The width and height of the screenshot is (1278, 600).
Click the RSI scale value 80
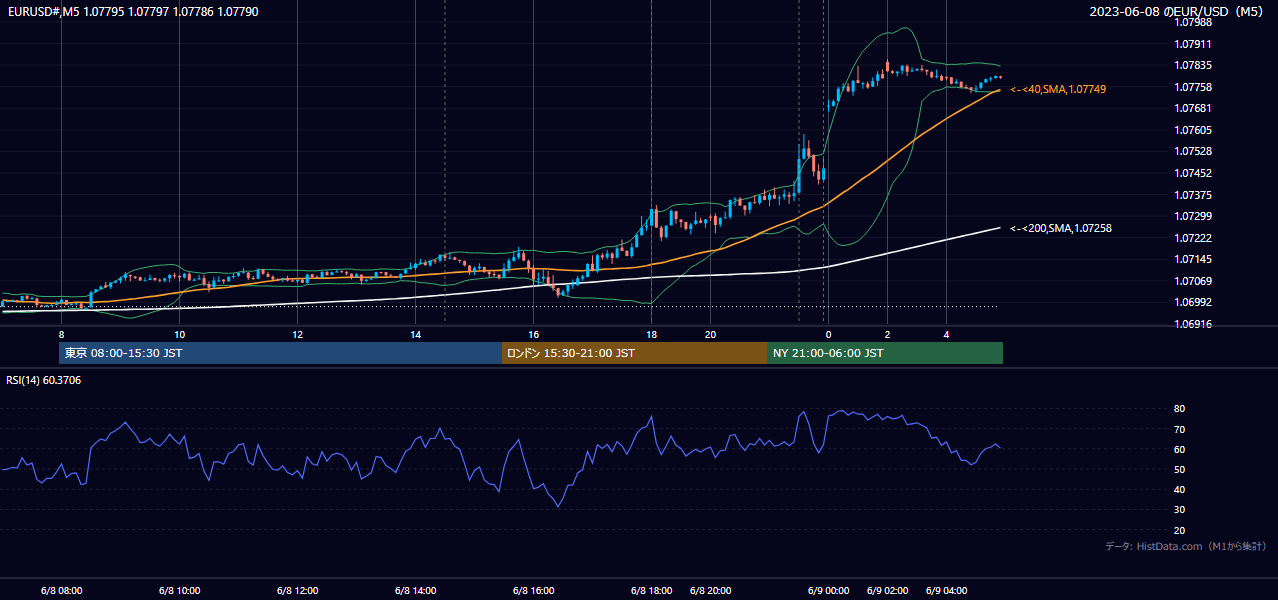tap(1180, 409)
